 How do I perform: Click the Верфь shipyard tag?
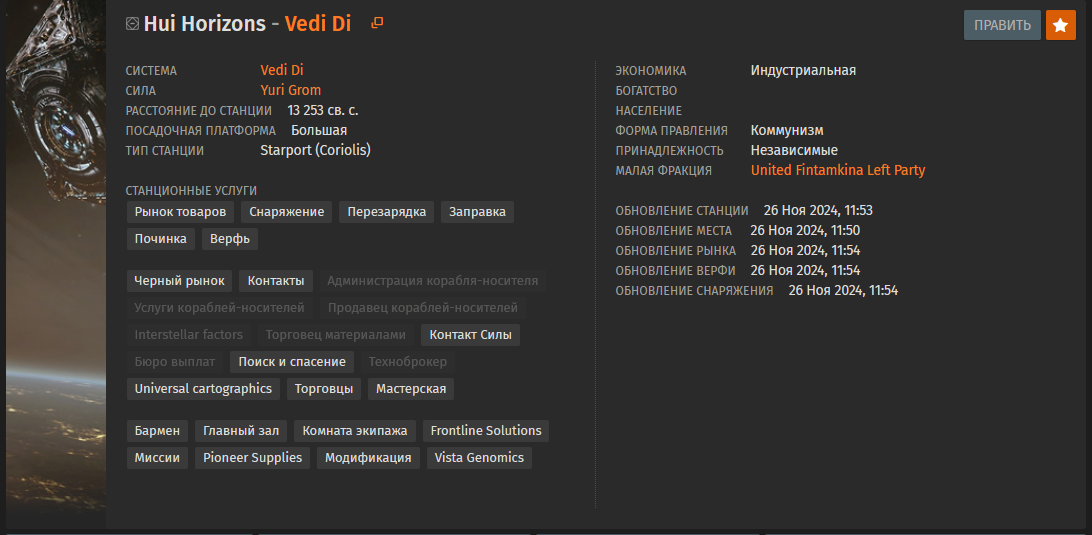tap(230, 239)
